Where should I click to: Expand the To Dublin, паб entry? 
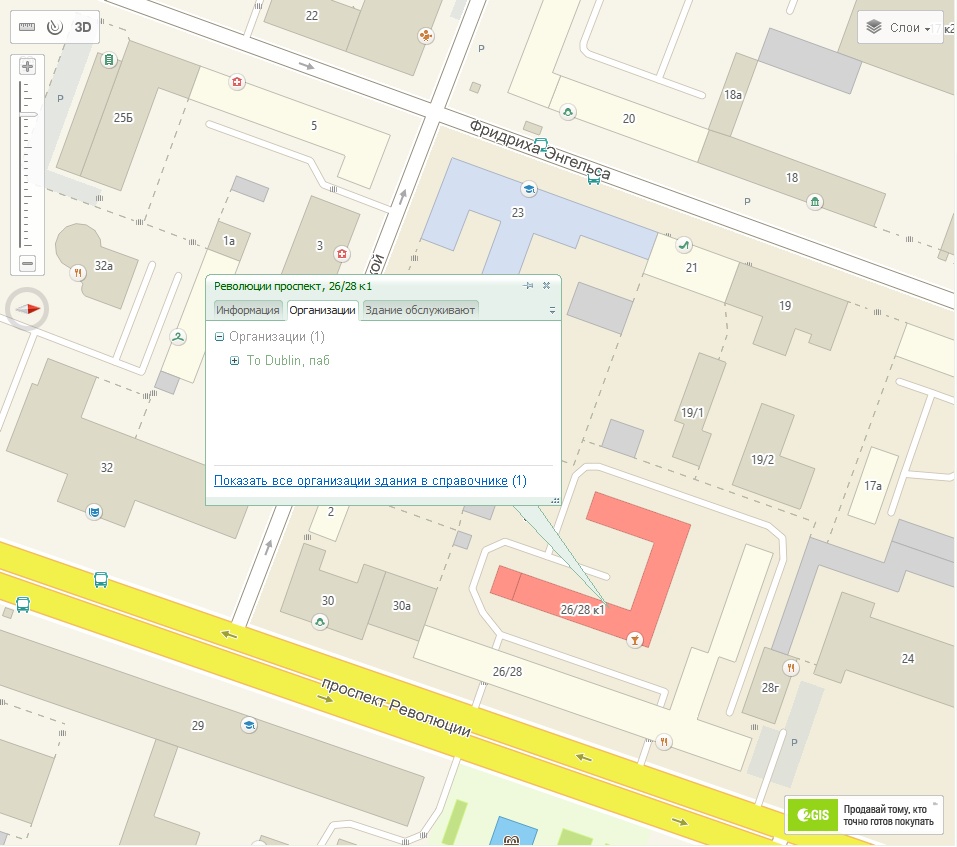point(234,361)
